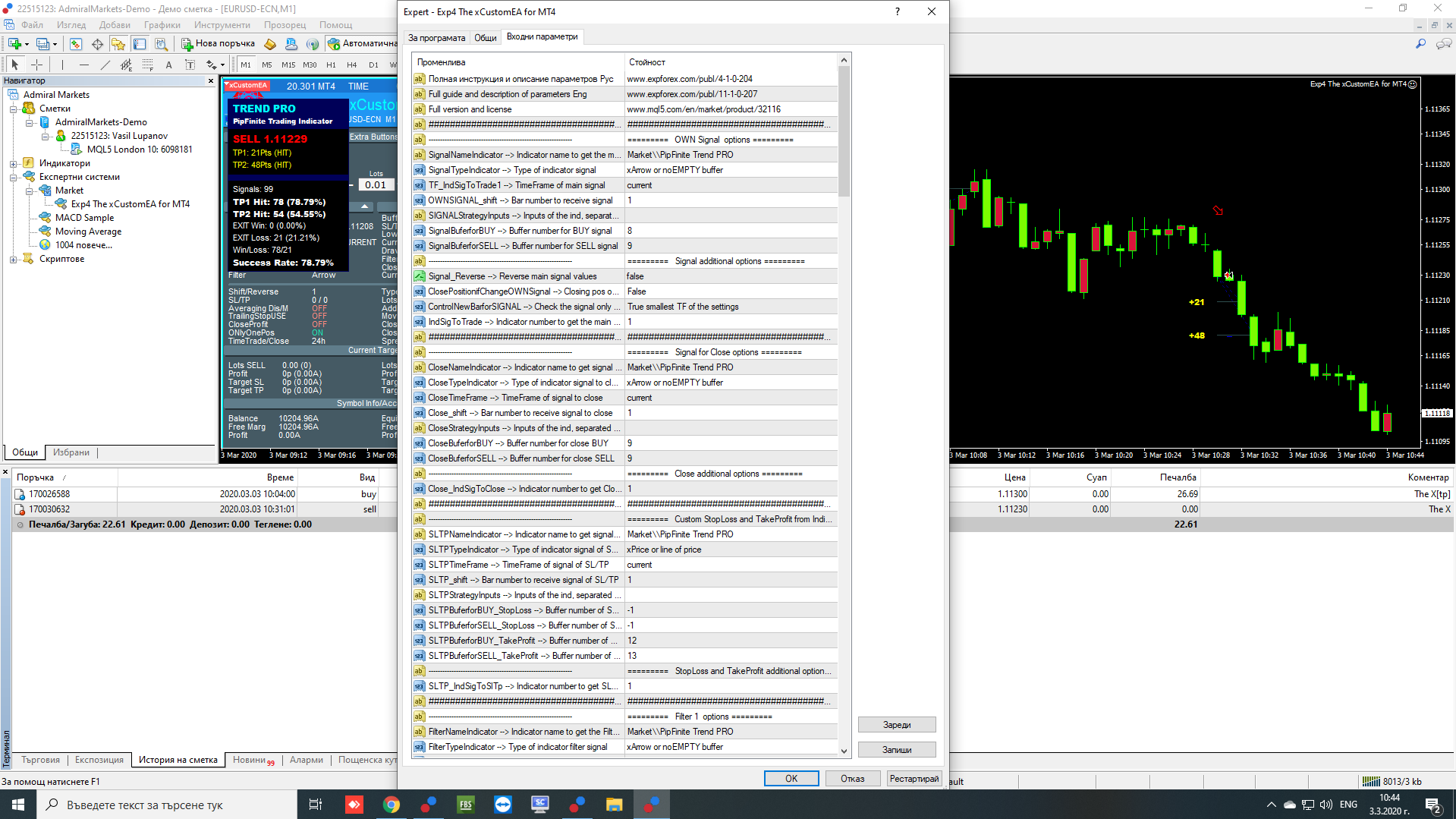Image resolution: width=1456 pixels, height=819 pixels.
Task: Open File Explorer from the taskbar
Action: tap(614, 805)
